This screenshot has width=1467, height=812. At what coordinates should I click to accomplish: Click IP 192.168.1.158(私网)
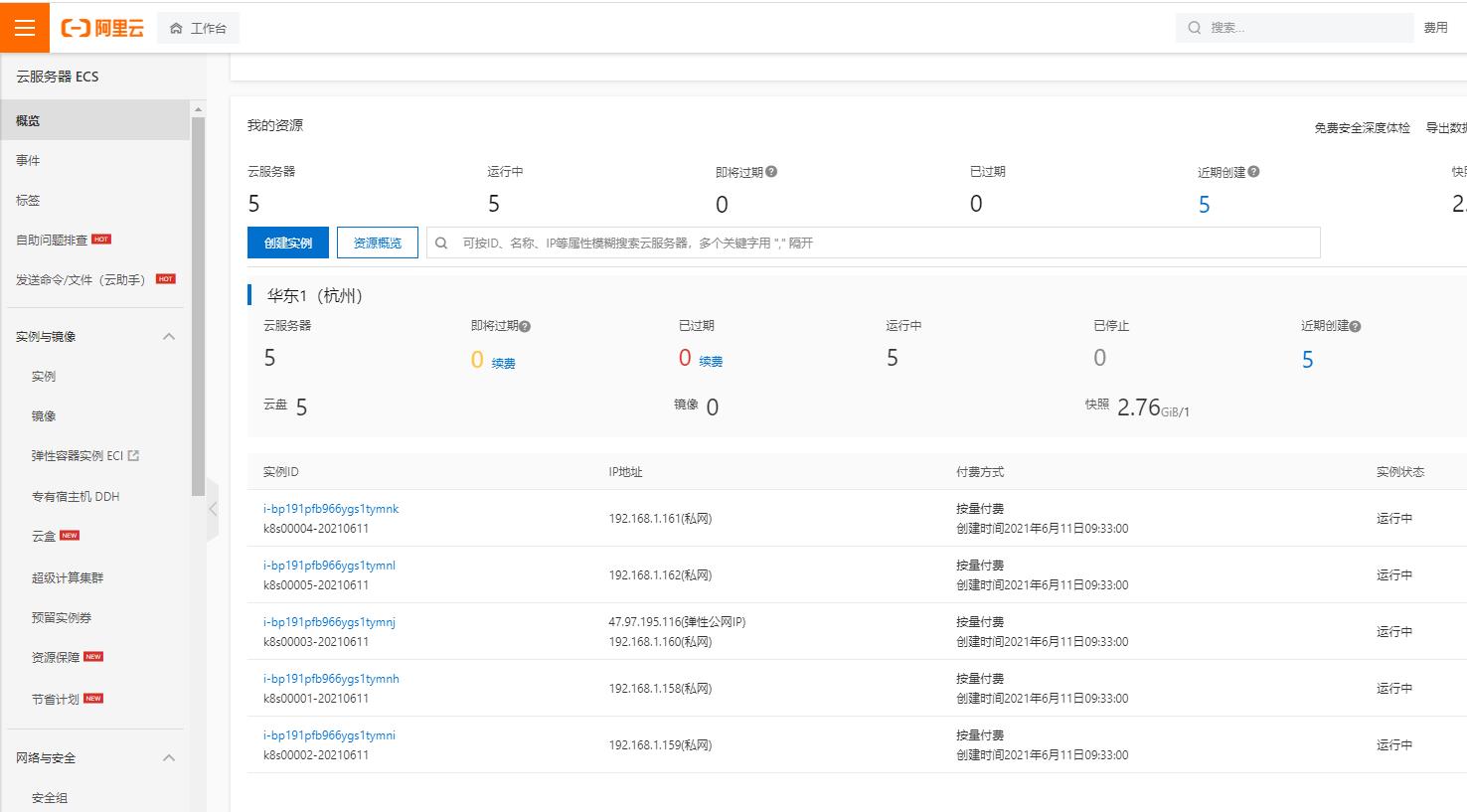pos(660,689)
